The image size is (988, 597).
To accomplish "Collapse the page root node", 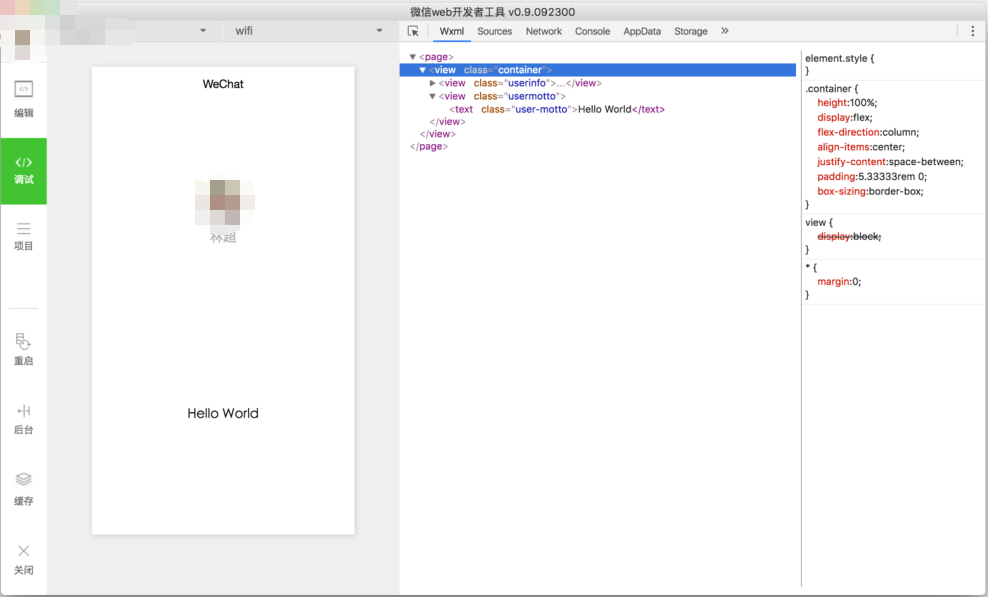I will pos(412,57).
